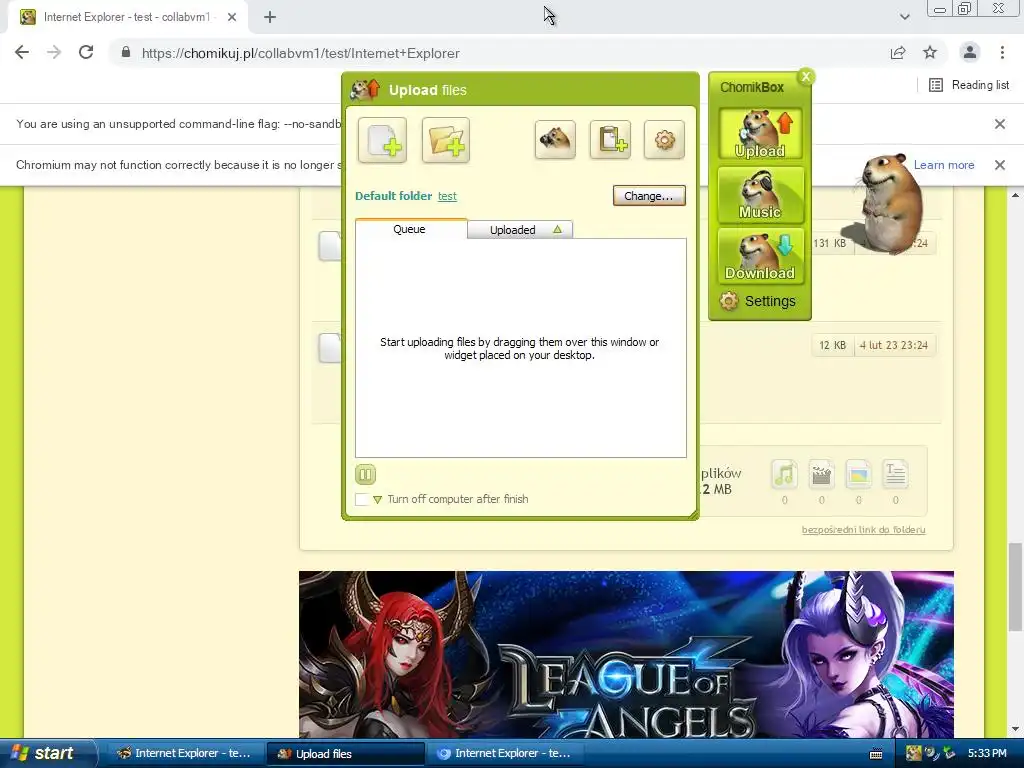Enable Turn off computer after finish

[362, 500]
